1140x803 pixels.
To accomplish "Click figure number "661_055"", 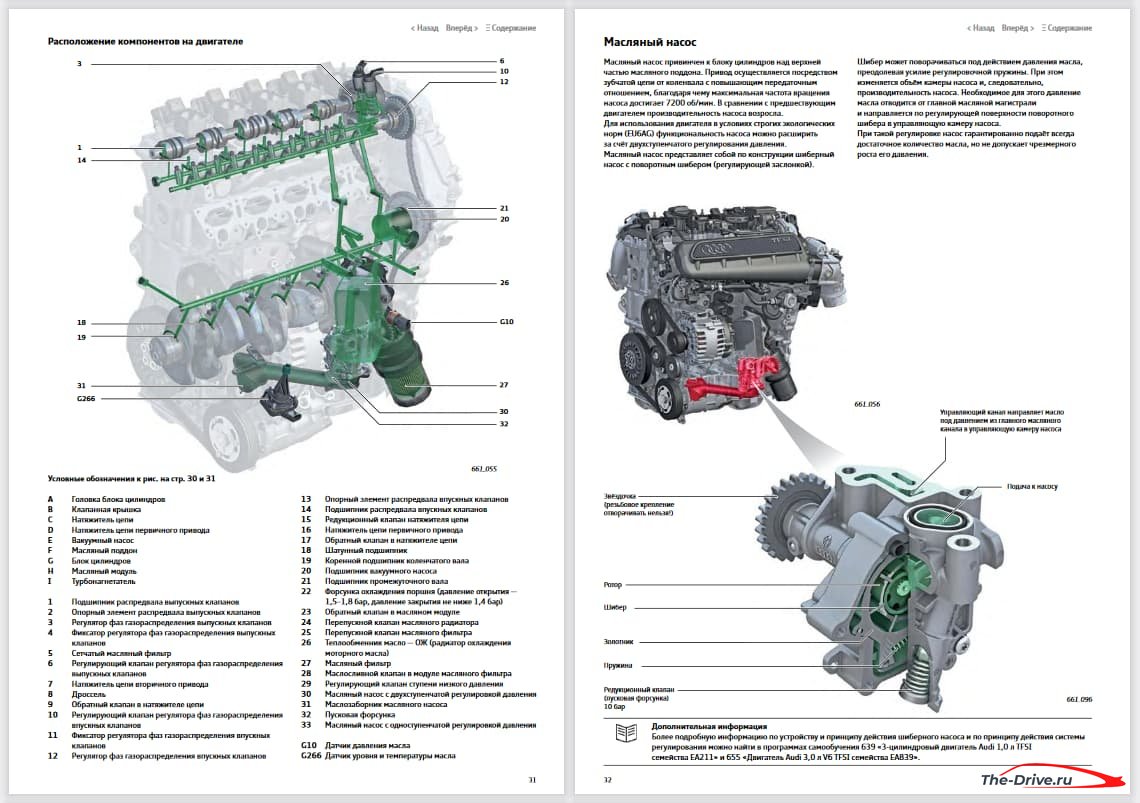I will [483, 469].
